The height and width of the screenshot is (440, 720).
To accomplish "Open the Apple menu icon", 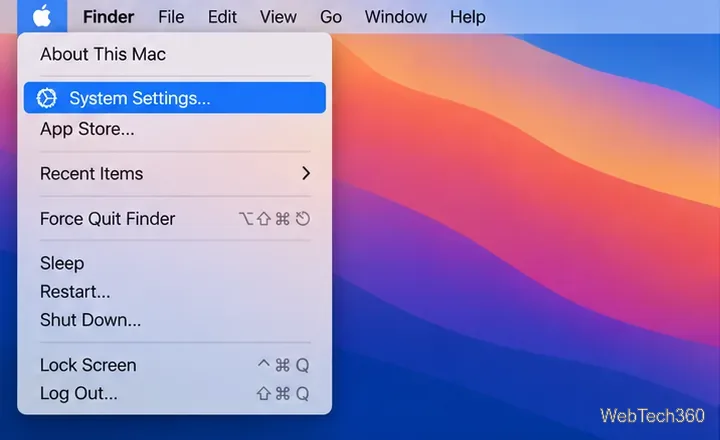I will pyautogui.click(x=42, y=17).
